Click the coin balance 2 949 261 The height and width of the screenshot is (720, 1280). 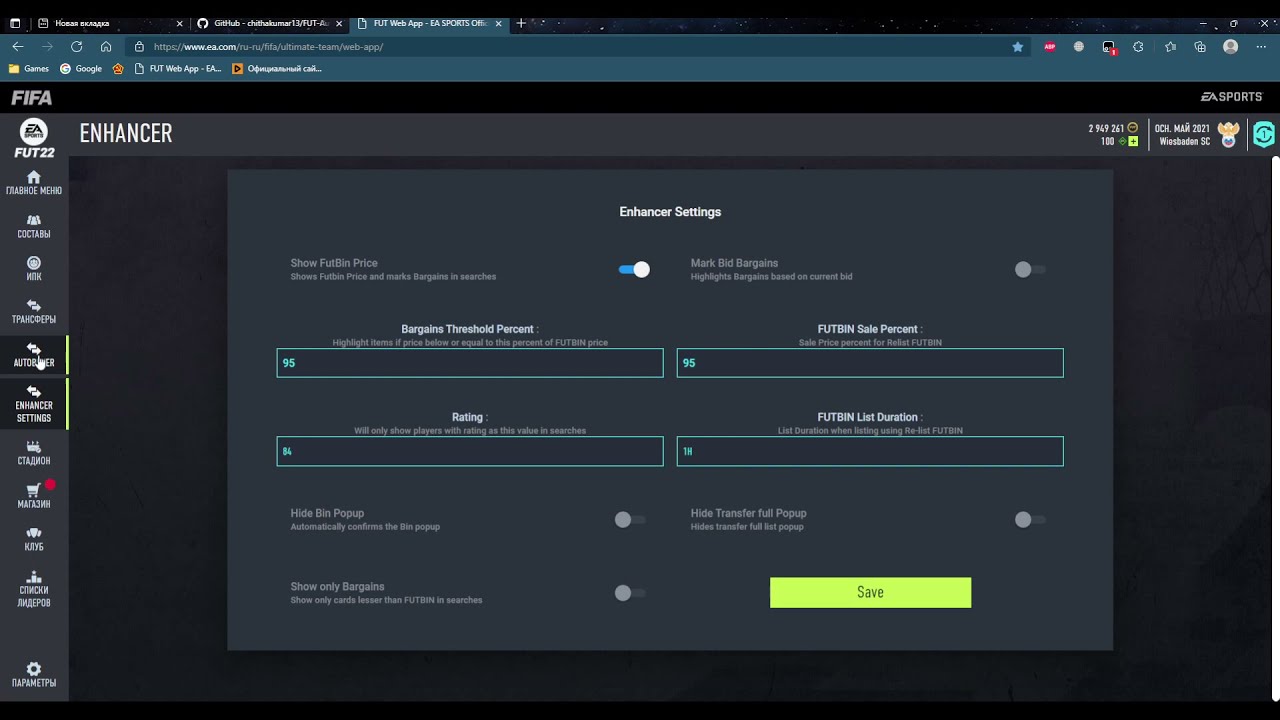[x=1107, y=128]
